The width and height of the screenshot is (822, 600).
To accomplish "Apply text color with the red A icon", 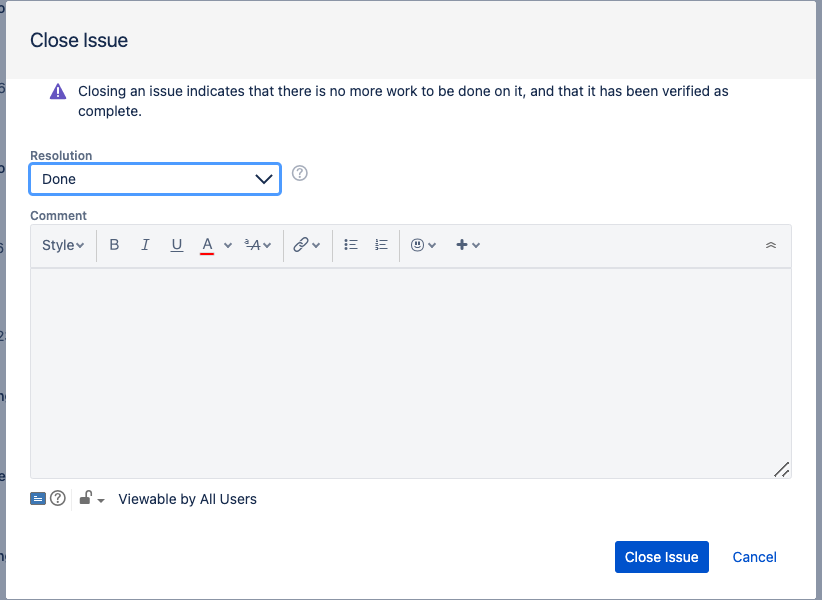I will (x=207, y=245).
